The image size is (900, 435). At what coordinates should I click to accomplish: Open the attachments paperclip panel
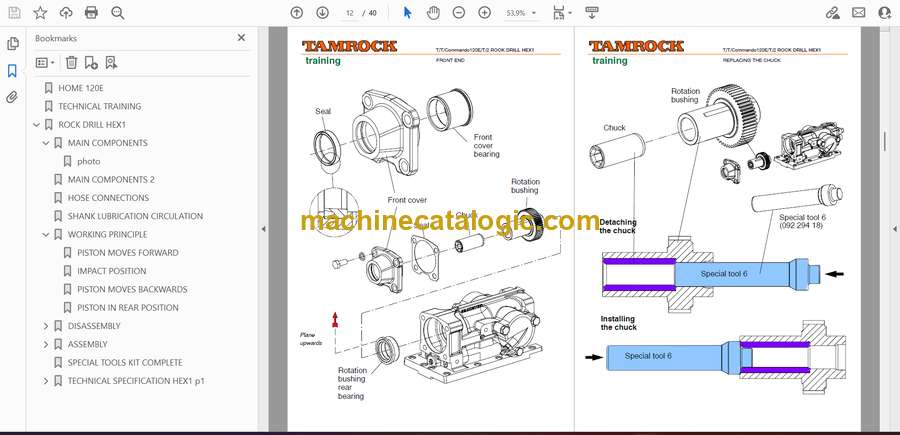tap(13, 97)
